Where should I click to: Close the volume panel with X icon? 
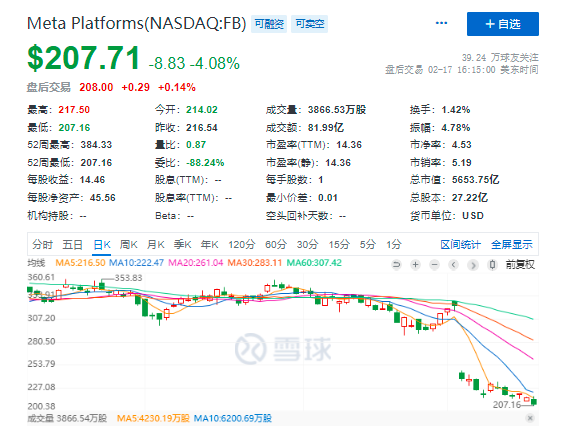[530, 418]
